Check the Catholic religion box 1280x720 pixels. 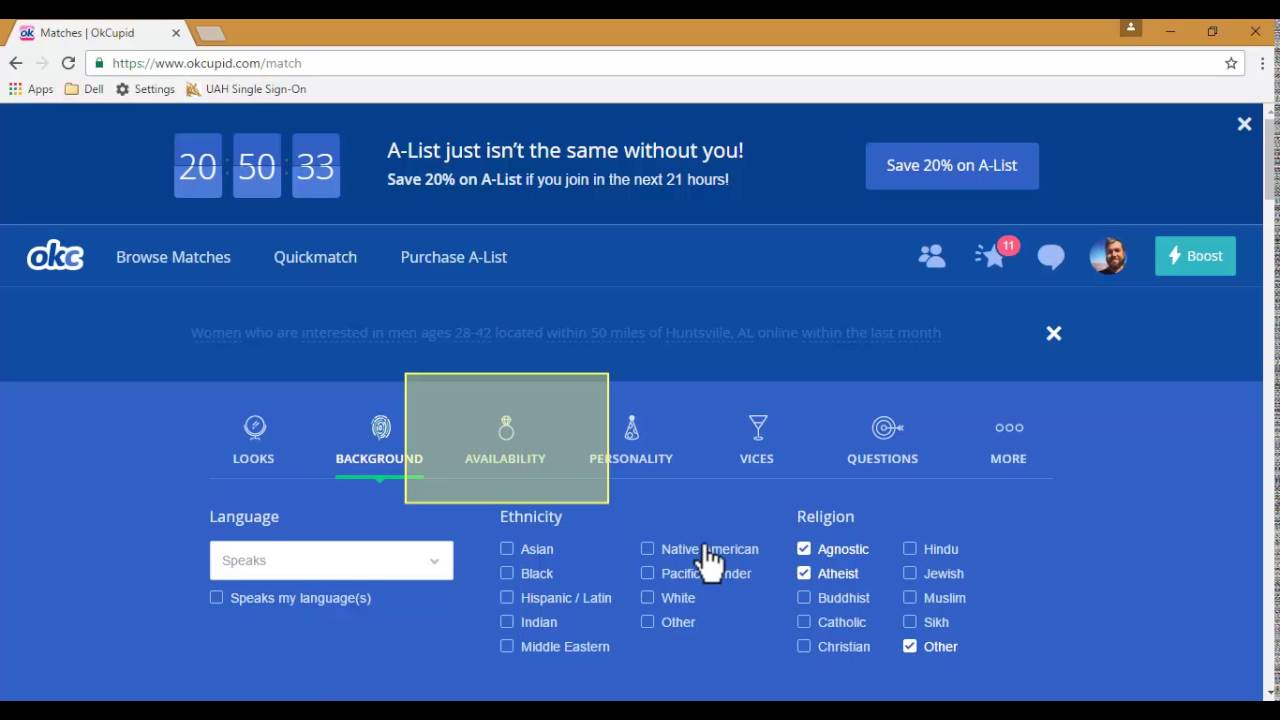click(x=804, y=621)
